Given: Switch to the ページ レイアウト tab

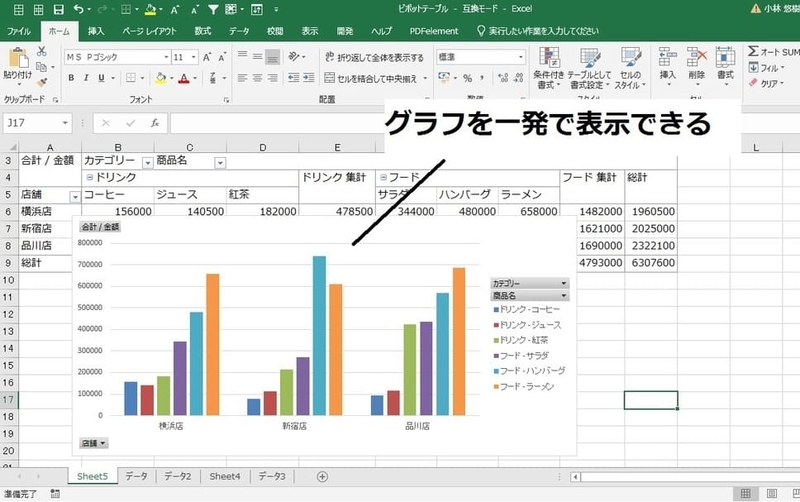Looking at the screenshot, I should tap(149, 31).
